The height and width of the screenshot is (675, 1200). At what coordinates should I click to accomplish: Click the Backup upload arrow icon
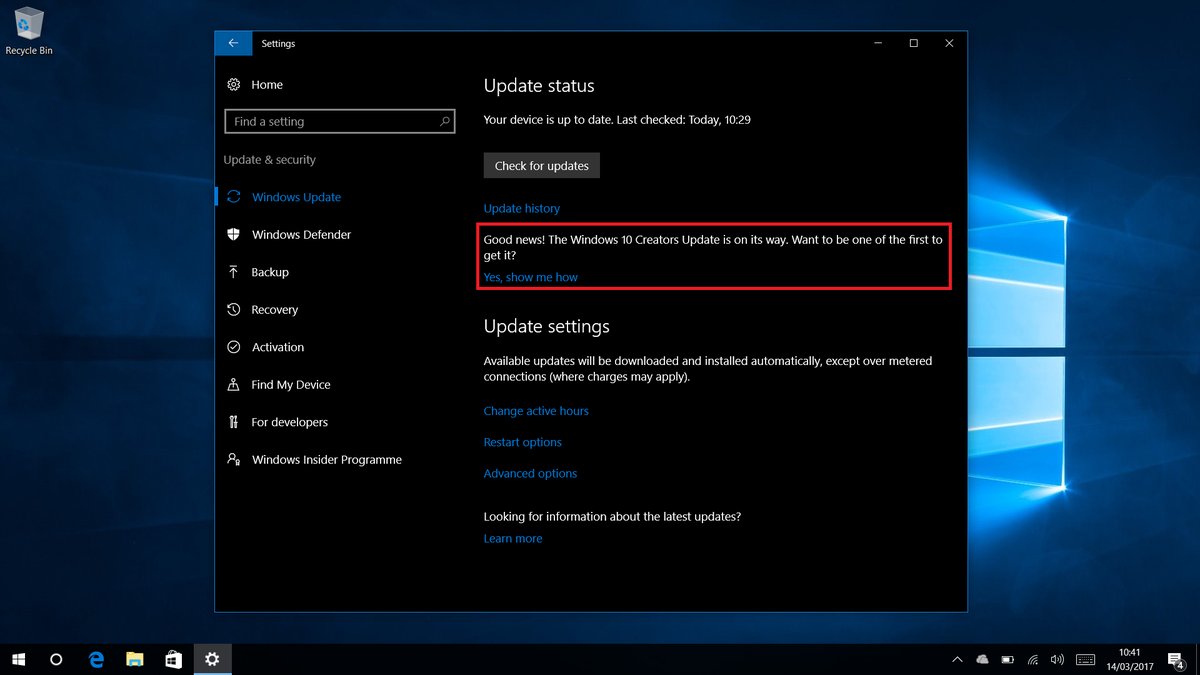[233, 272]
